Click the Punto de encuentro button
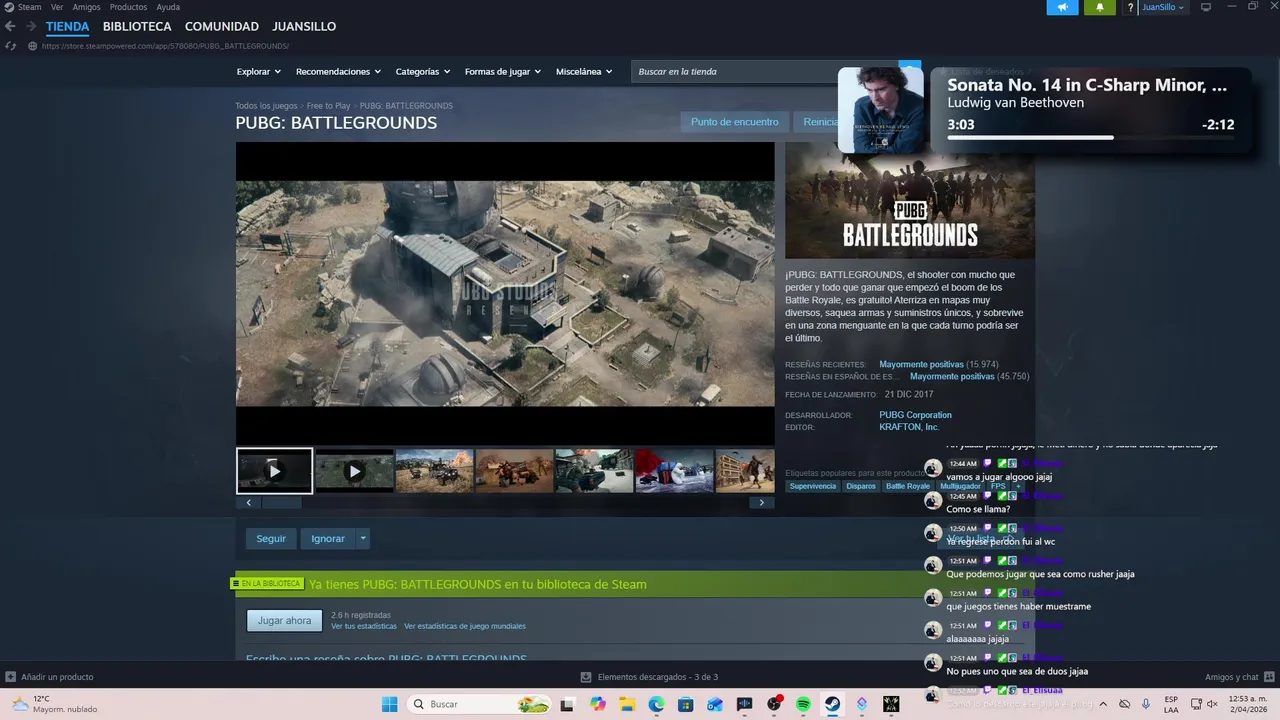The width and height of the screenshot is (1280, 720). pos(734,122)
